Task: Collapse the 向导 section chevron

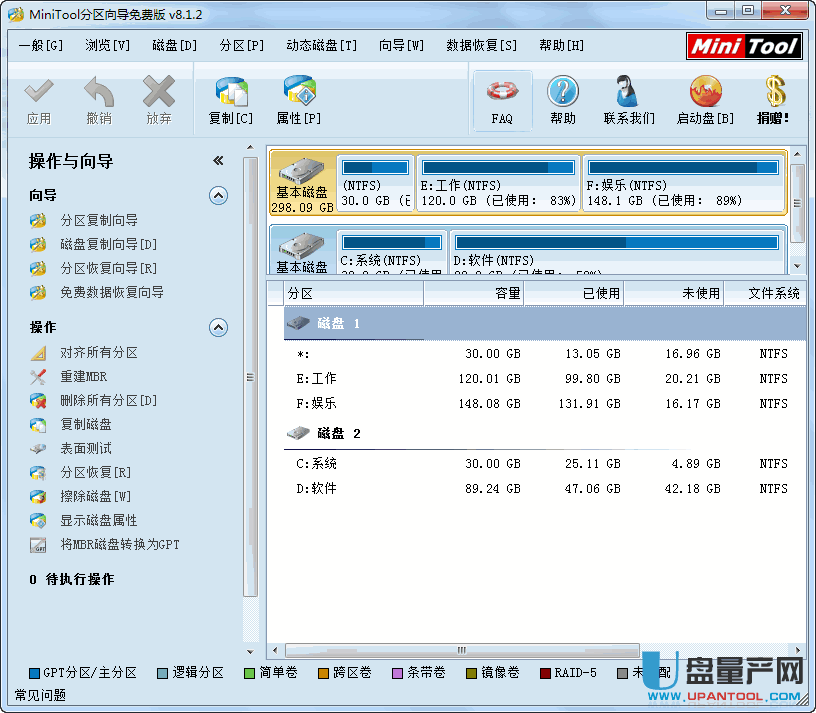Action: point(218,196)
